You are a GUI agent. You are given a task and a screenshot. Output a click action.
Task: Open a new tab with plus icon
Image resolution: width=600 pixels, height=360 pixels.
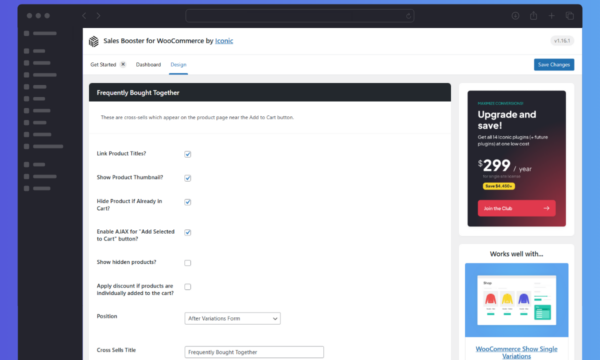(551, 16)
